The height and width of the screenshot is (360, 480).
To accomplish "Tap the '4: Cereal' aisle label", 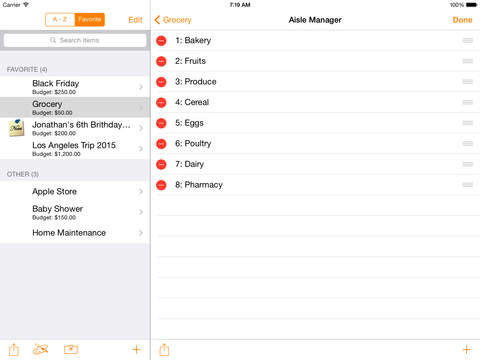I will click(x=192, y=102).
